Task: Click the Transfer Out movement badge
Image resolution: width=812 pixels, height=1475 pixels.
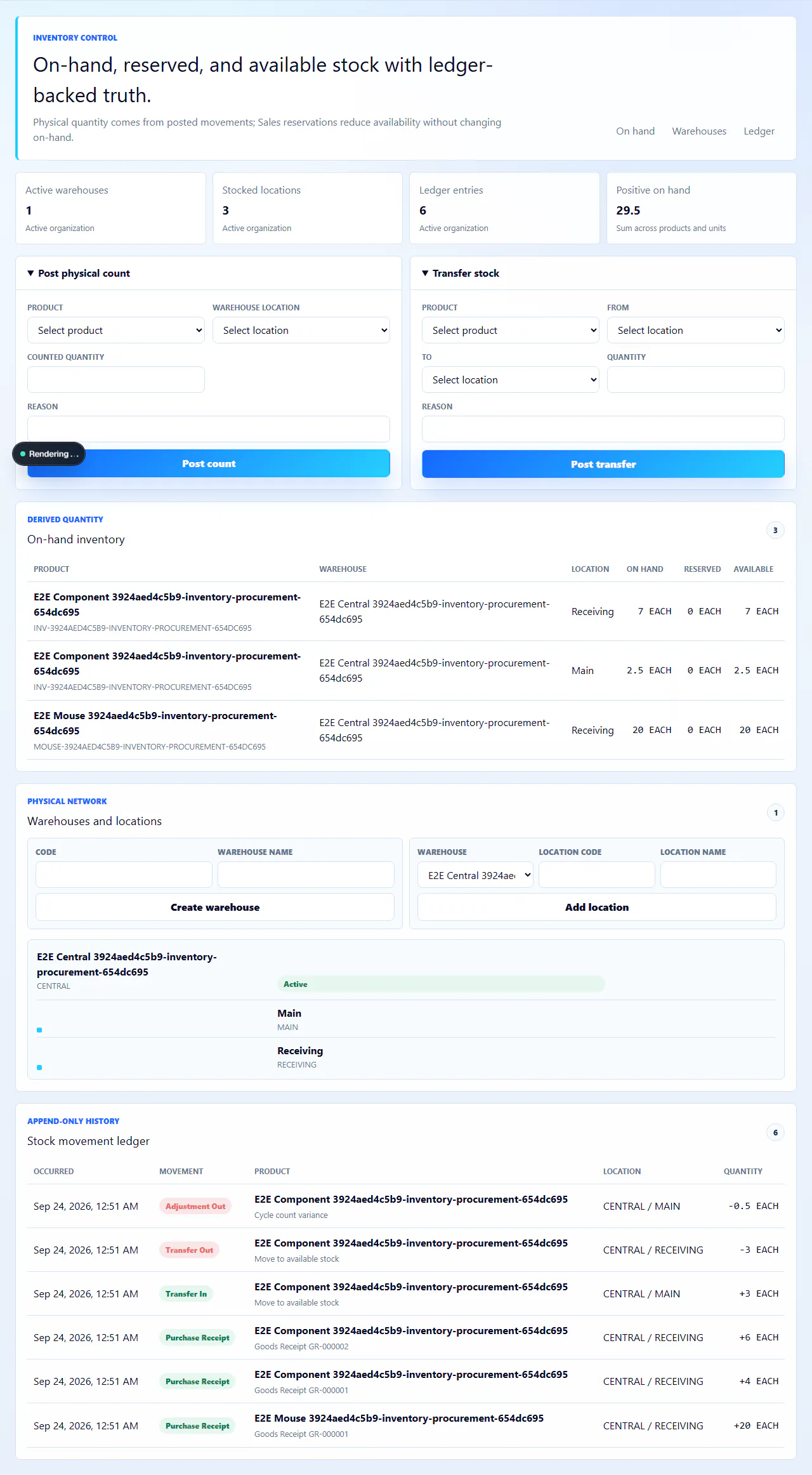Action: 189,1250
